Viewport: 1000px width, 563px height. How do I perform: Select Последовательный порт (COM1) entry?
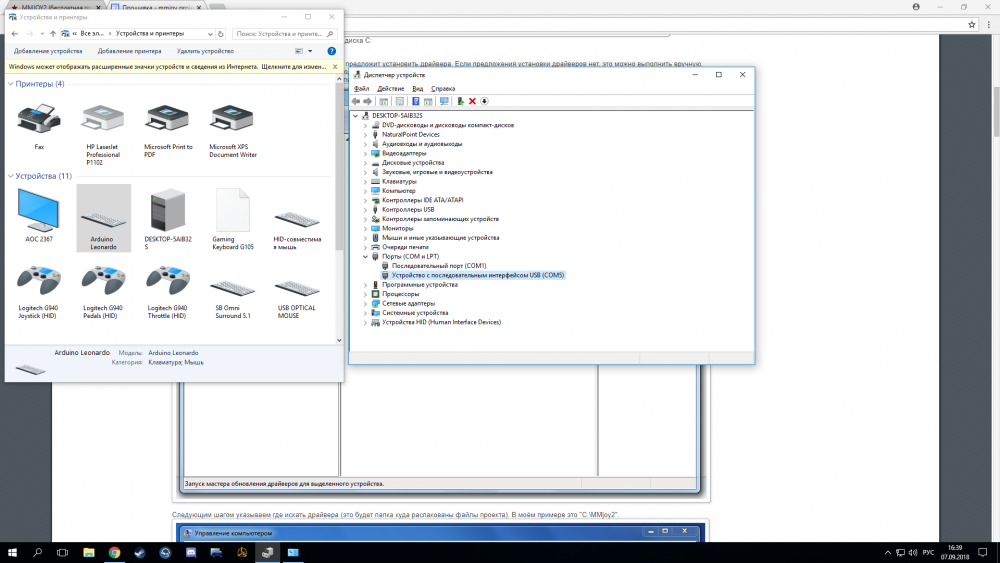(x=439, y=266)
